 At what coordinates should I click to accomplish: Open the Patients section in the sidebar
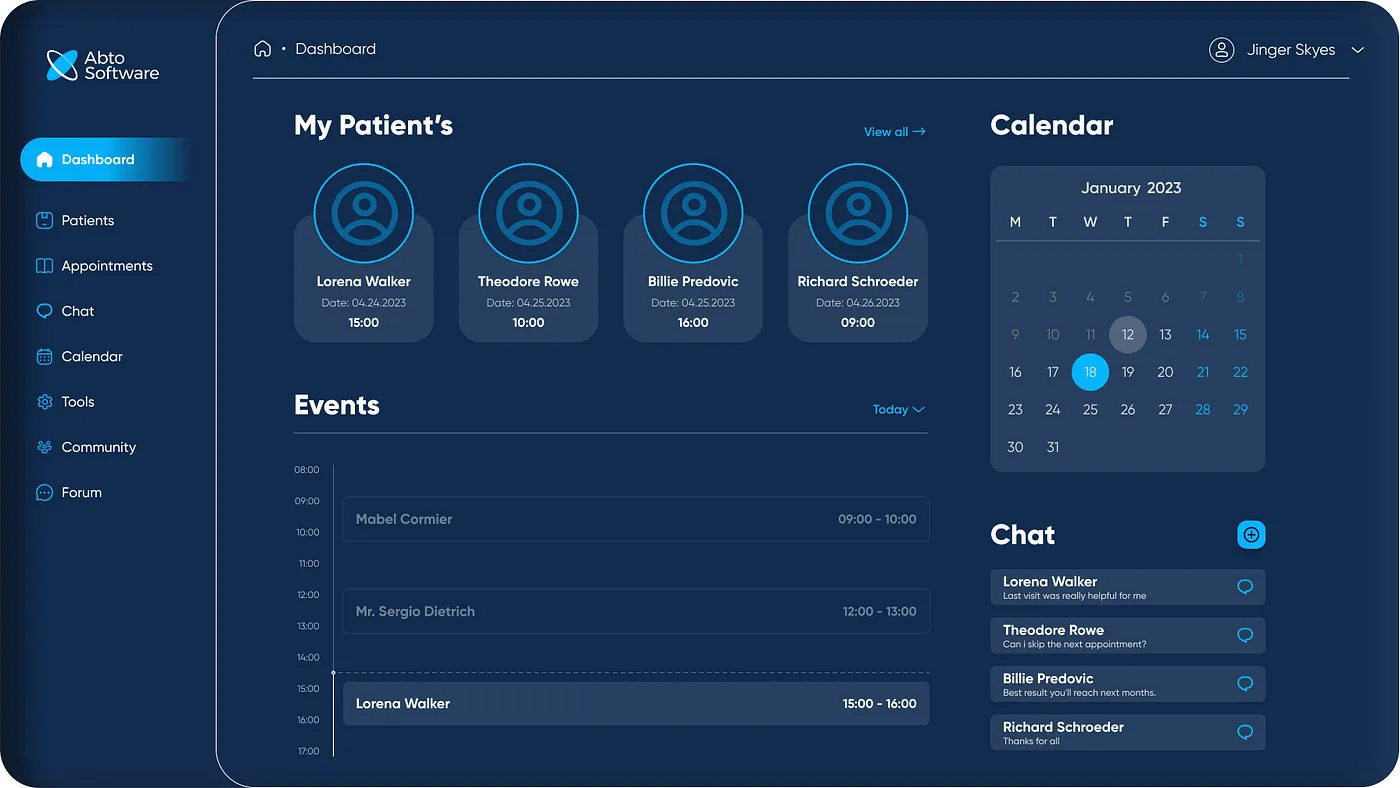[x=84, y=220]
